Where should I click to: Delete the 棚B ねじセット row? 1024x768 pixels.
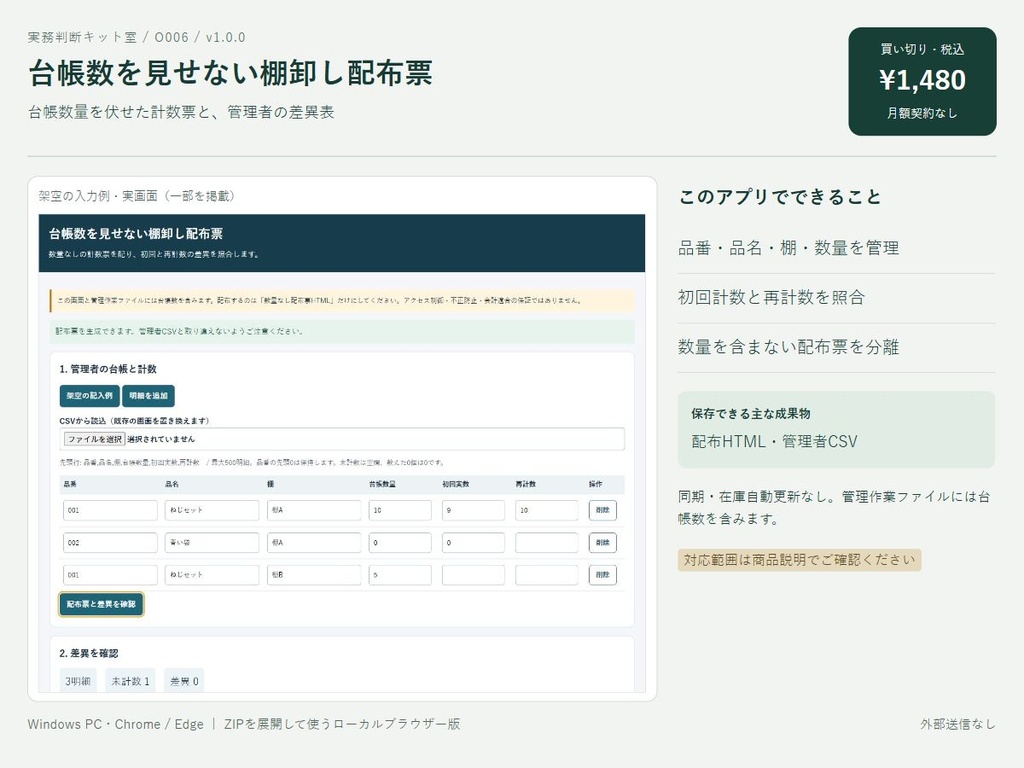[602, 575]
